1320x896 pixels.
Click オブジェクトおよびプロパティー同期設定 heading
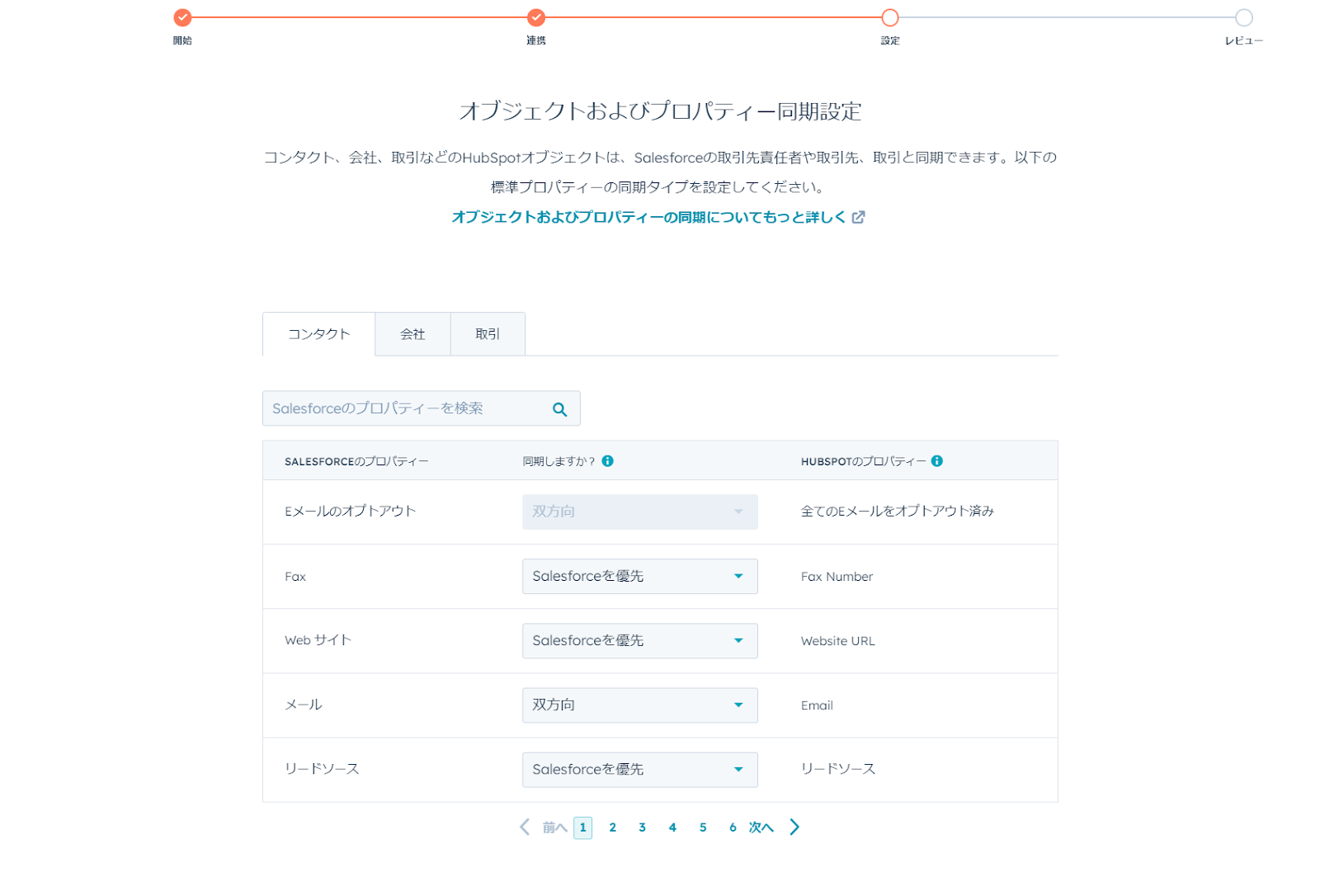click(x=660, y=111)
